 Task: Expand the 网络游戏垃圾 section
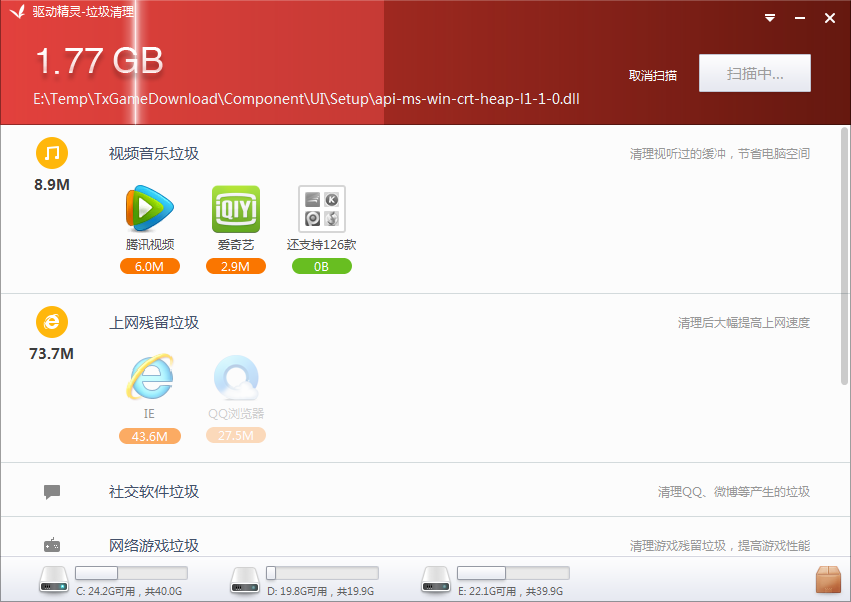(x=154, y=545)
